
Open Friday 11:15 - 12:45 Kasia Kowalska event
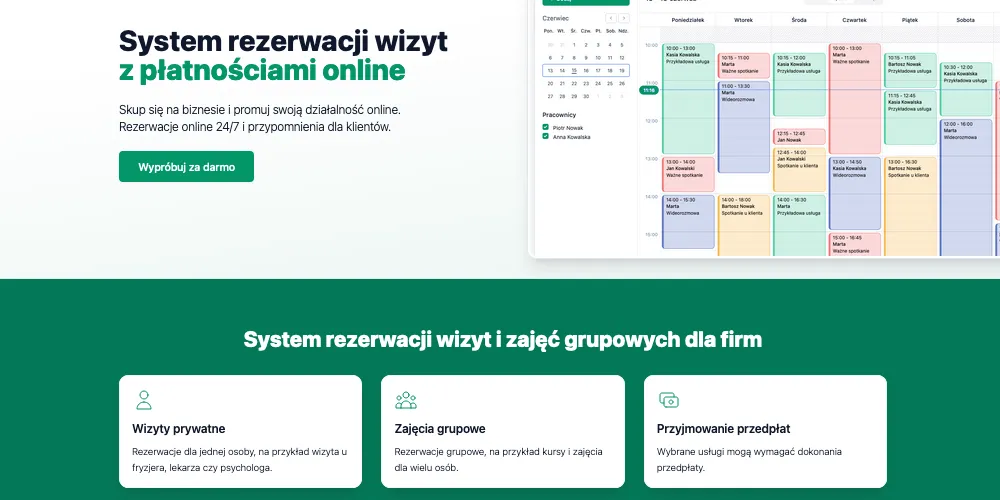click(x=910, y=118)
